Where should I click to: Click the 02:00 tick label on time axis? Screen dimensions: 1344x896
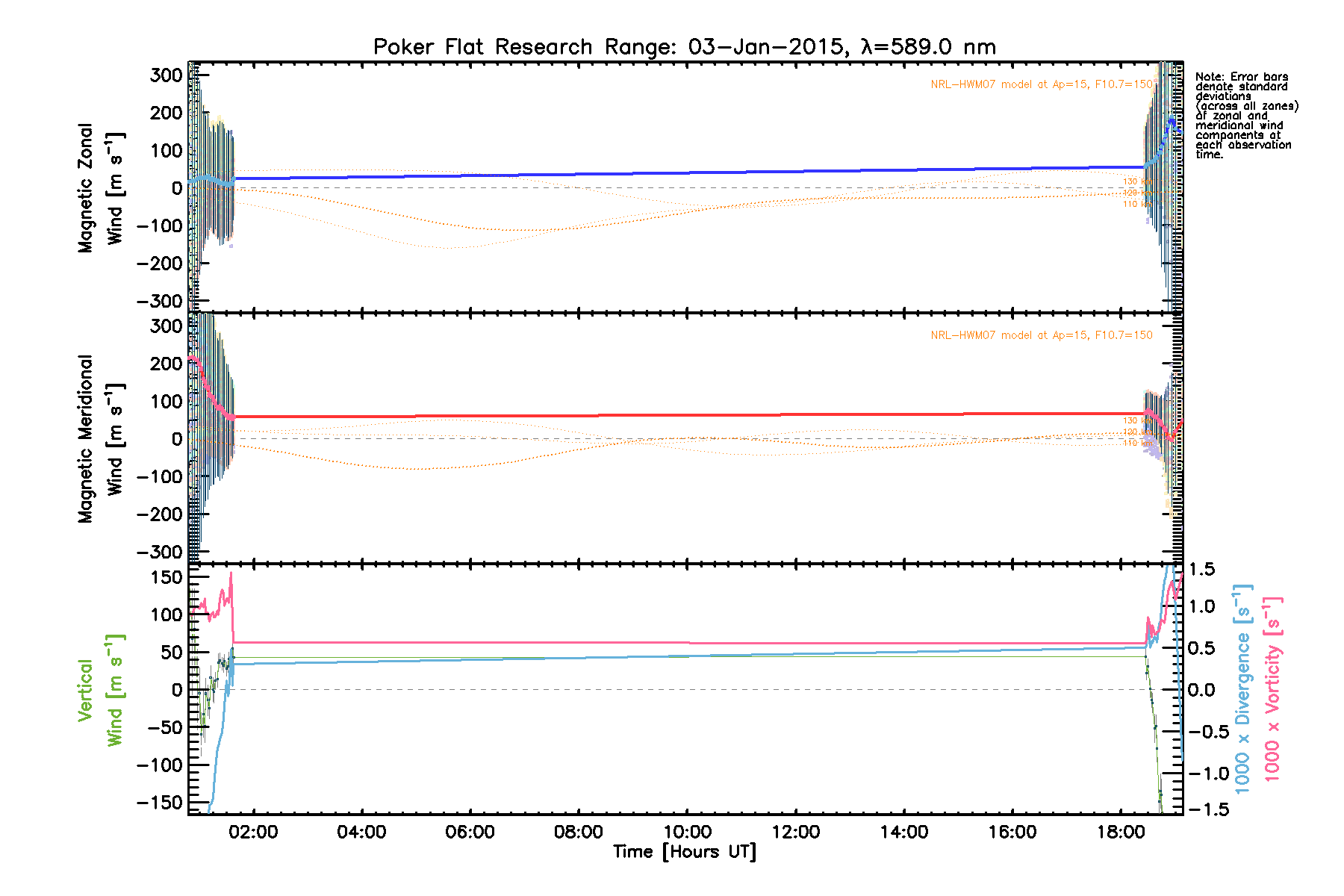point(253,832)
